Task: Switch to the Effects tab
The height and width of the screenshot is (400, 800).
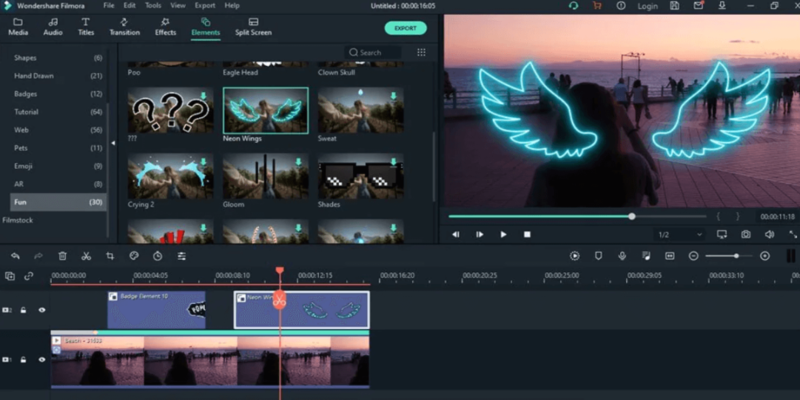Action: [x=165, y=27]
